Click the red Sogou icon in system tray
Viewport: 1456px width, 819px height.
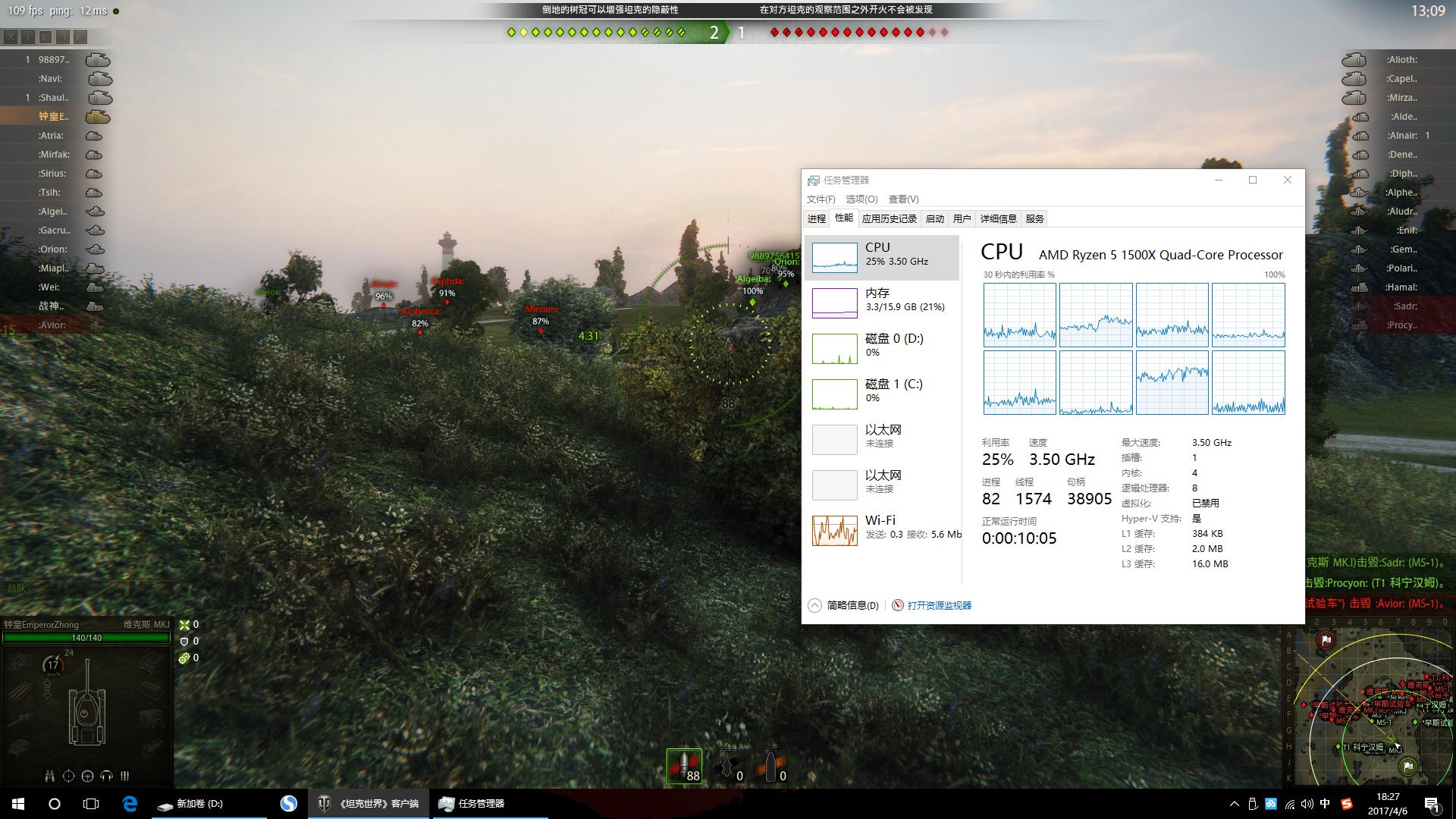[x=1347, y=804]
